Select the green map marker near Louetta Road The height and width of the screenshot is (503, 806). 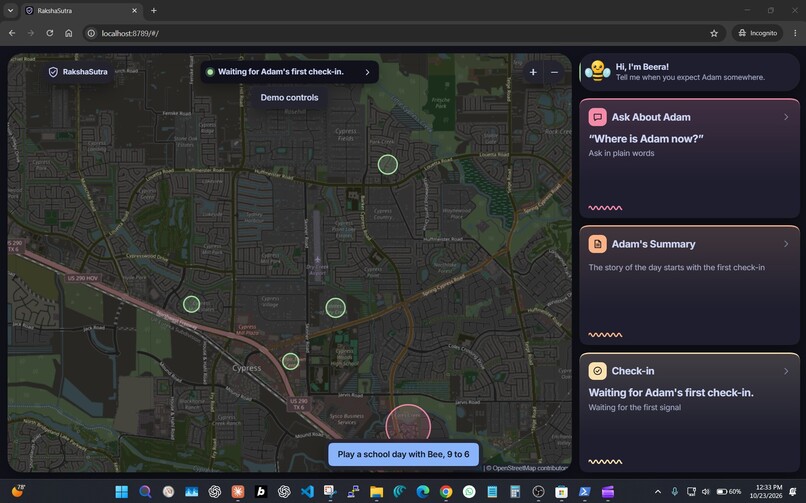click(x=388, y=164)
